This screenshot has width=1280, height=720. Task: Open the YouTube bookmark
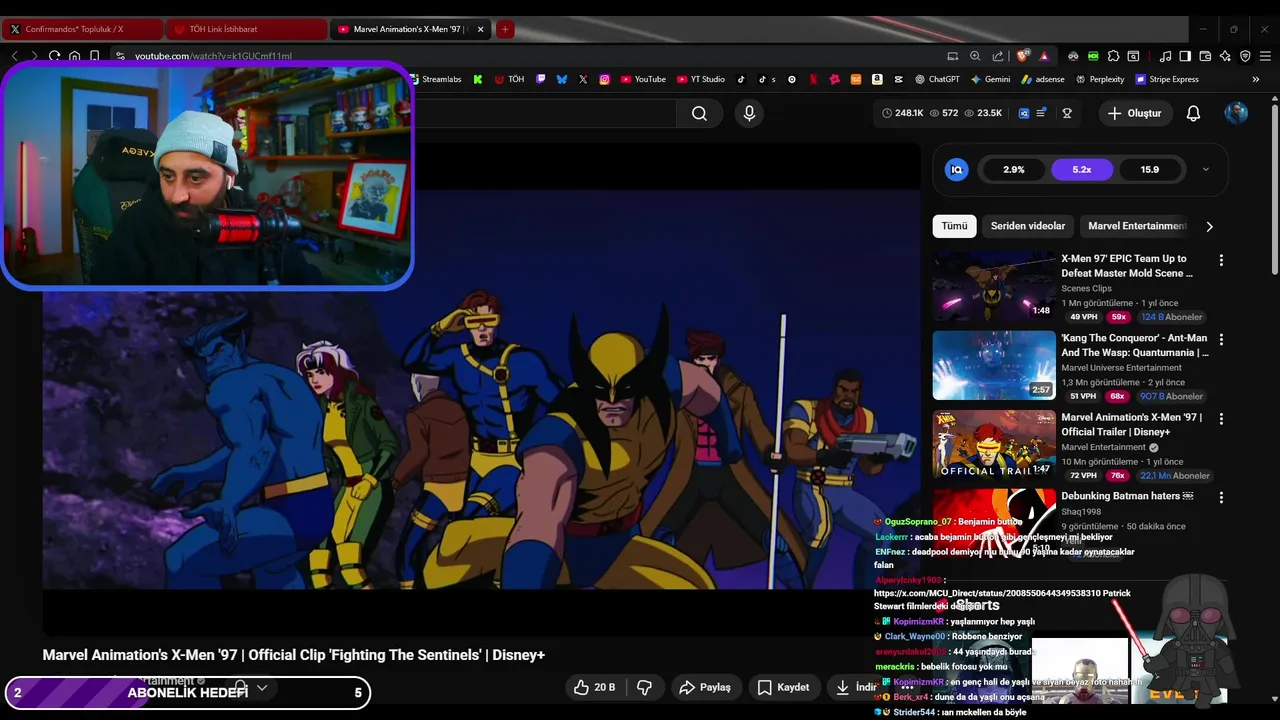click(643, 79)
